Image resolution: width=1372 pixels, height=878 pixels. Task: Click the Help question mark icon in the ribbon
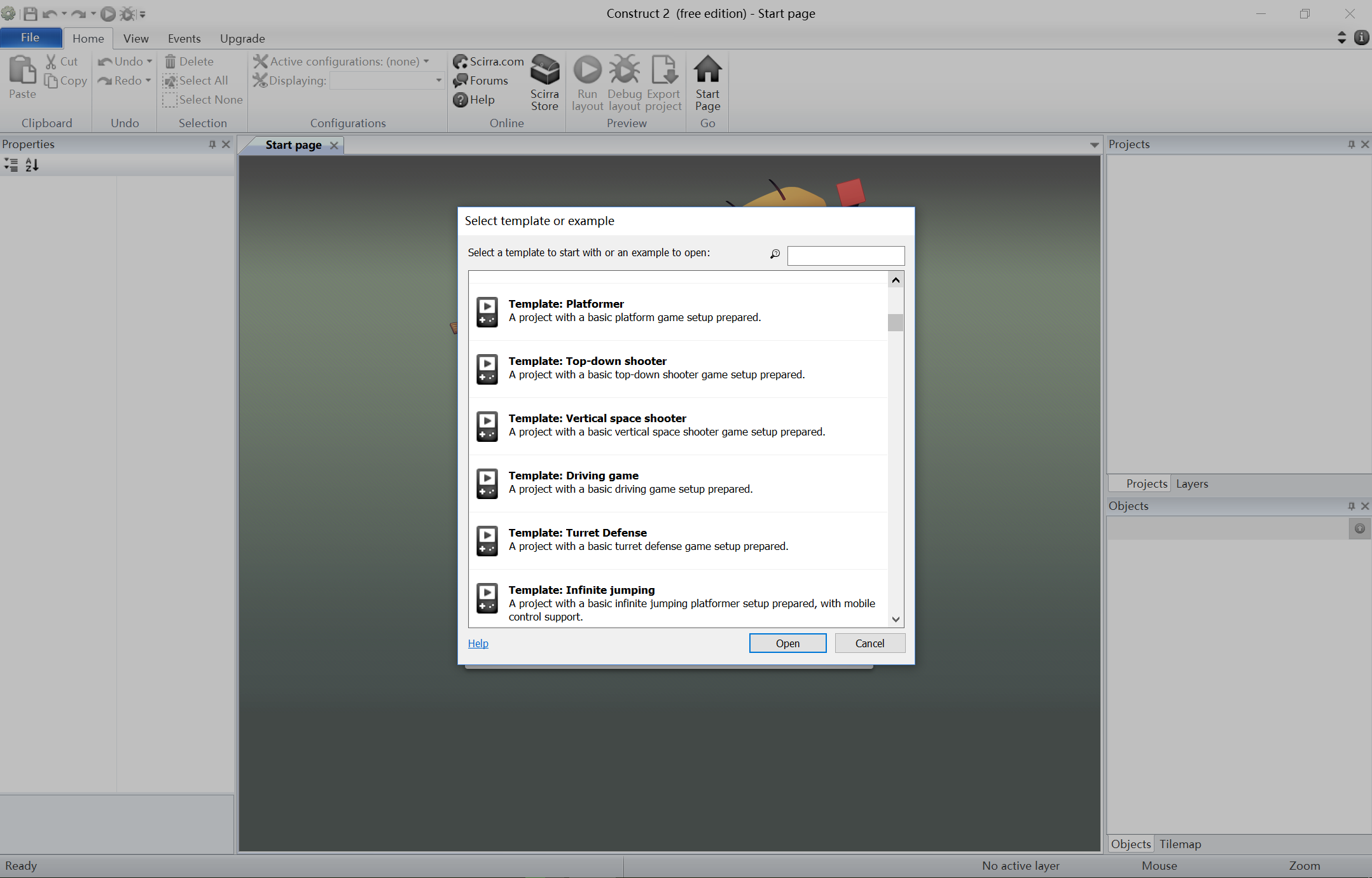pos(461,100)
